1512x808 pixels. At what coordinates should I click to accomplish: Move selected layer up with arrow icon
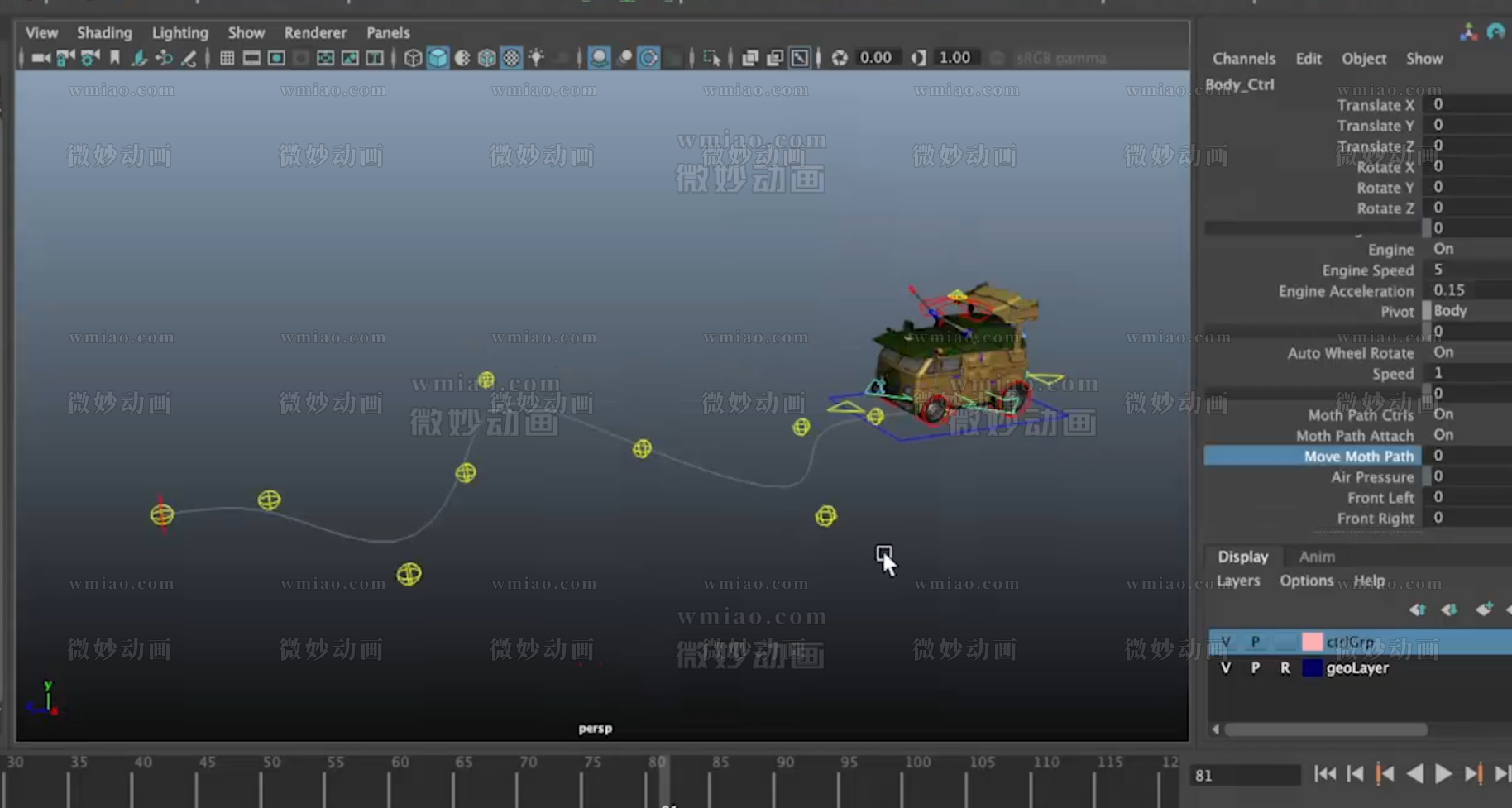pyautogui.click(x=1417, y=610)
